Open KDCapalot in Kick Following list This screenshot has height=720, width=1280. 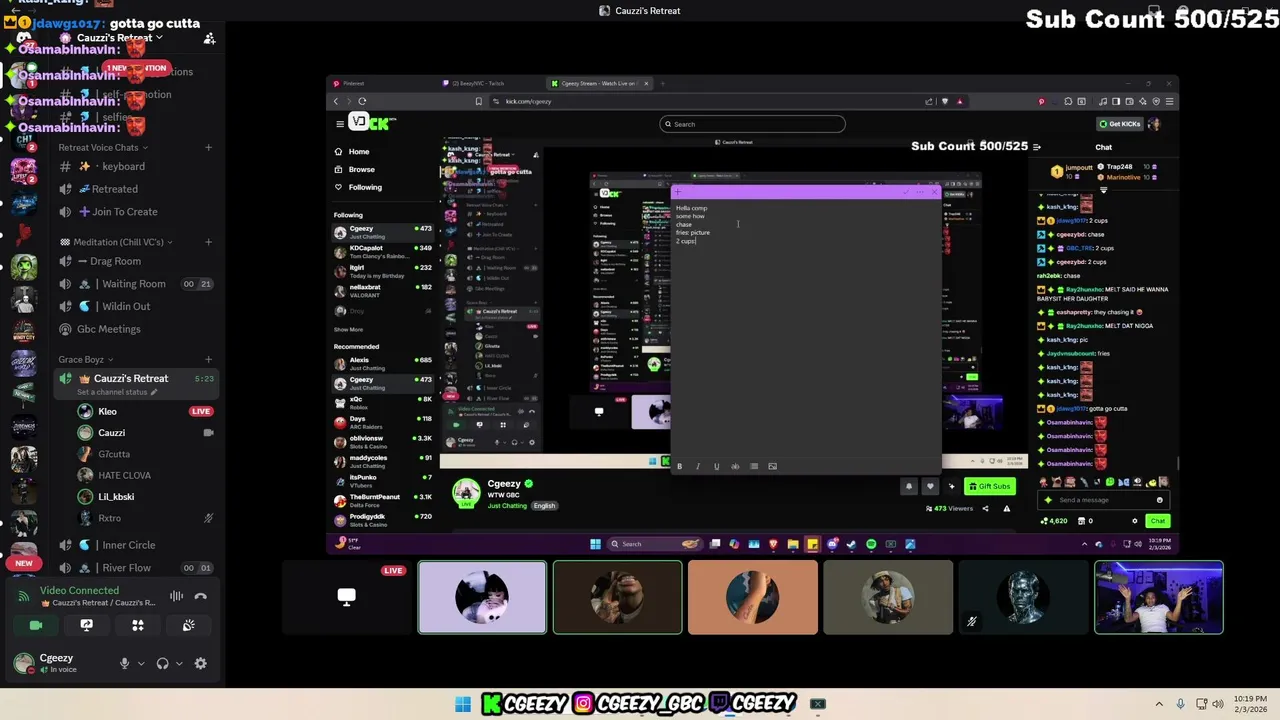click(x=384, y=251)
